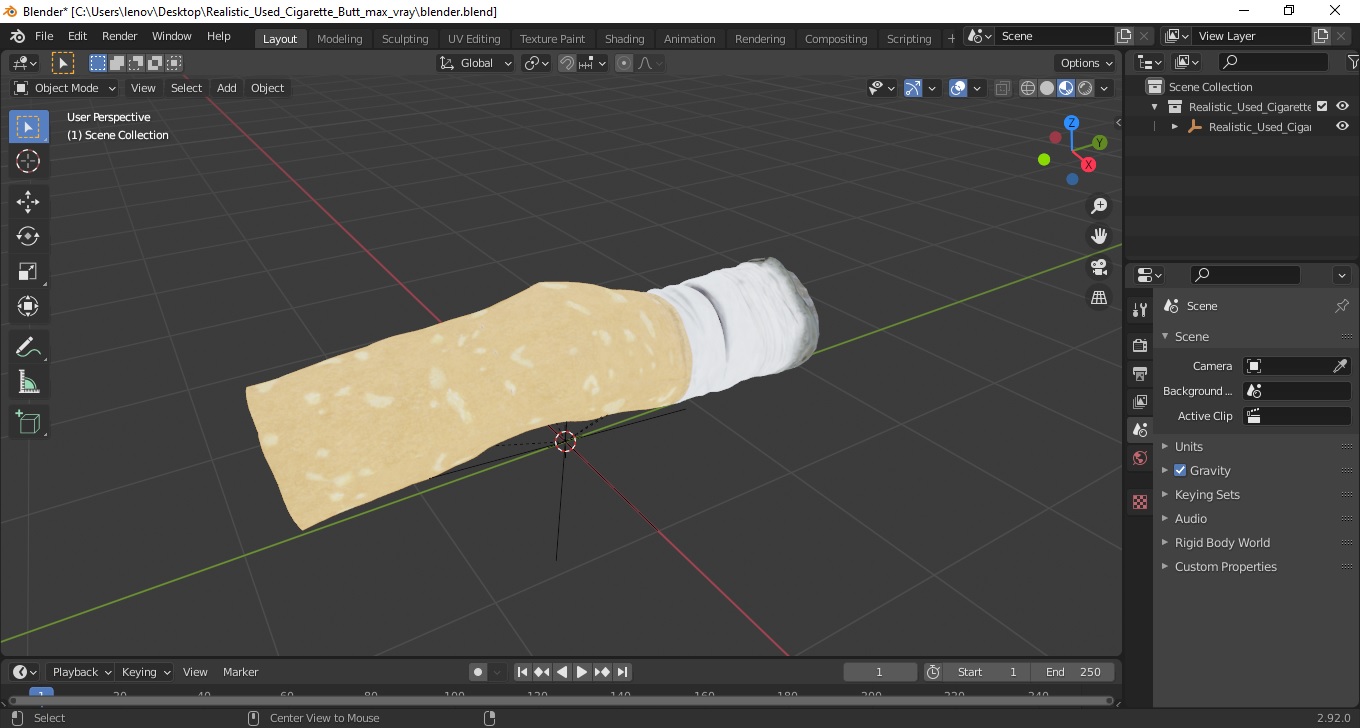Expand the Audio panel
The width and height of the screenshot is (1360, 728).
[1191, 519]
